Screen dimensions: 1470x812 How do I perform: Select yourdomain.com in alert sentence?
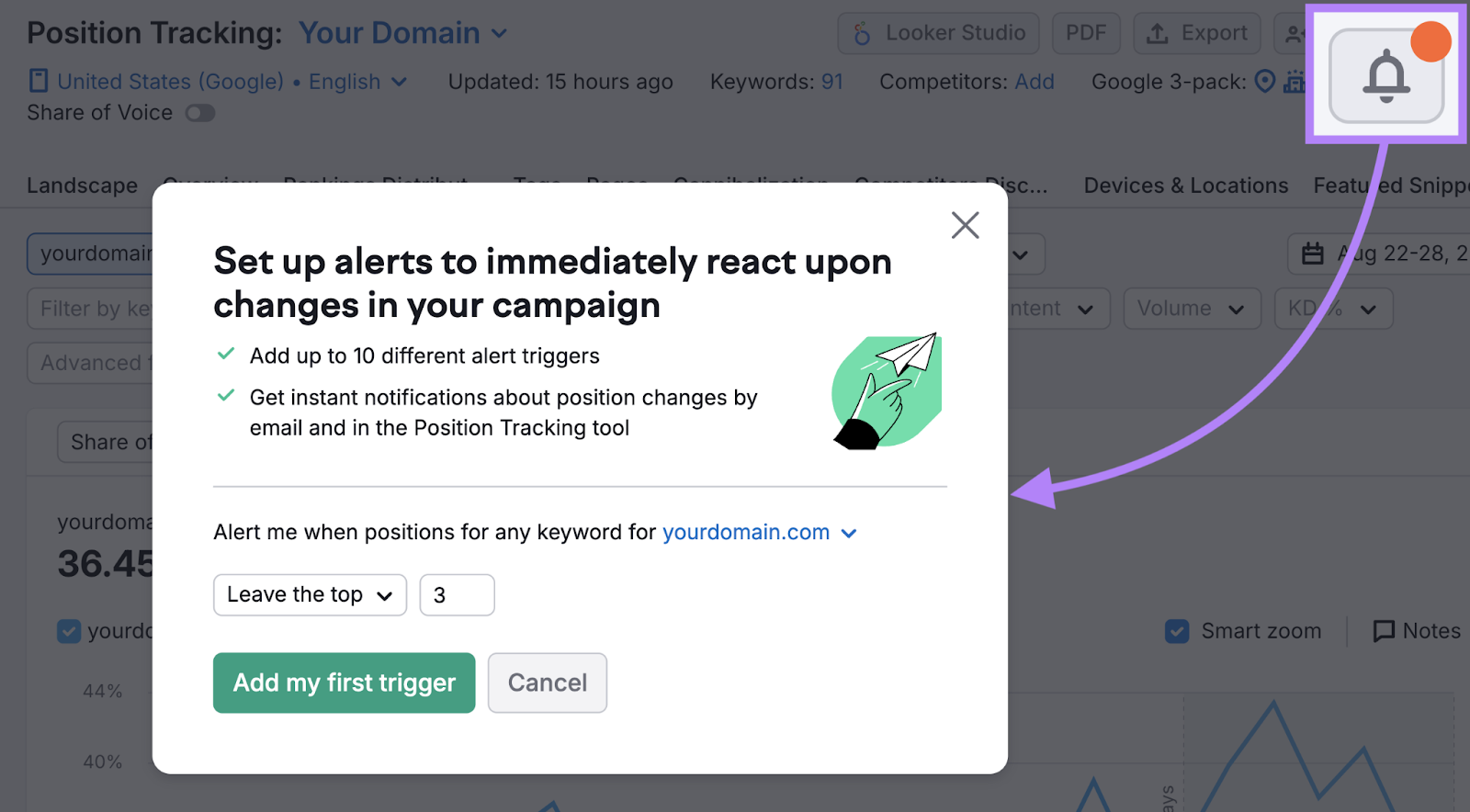(759, 533)
